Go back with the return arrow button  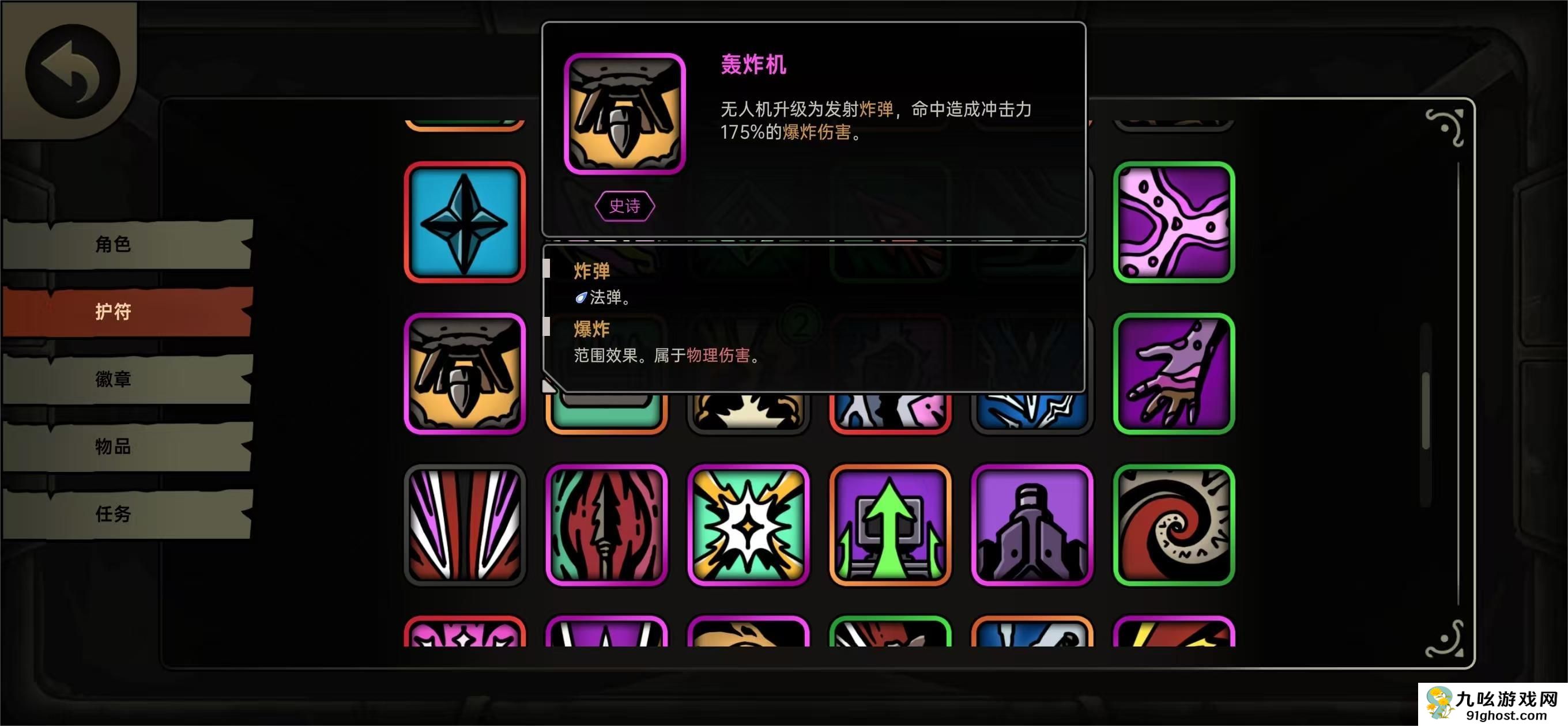[x=72, y=71]
